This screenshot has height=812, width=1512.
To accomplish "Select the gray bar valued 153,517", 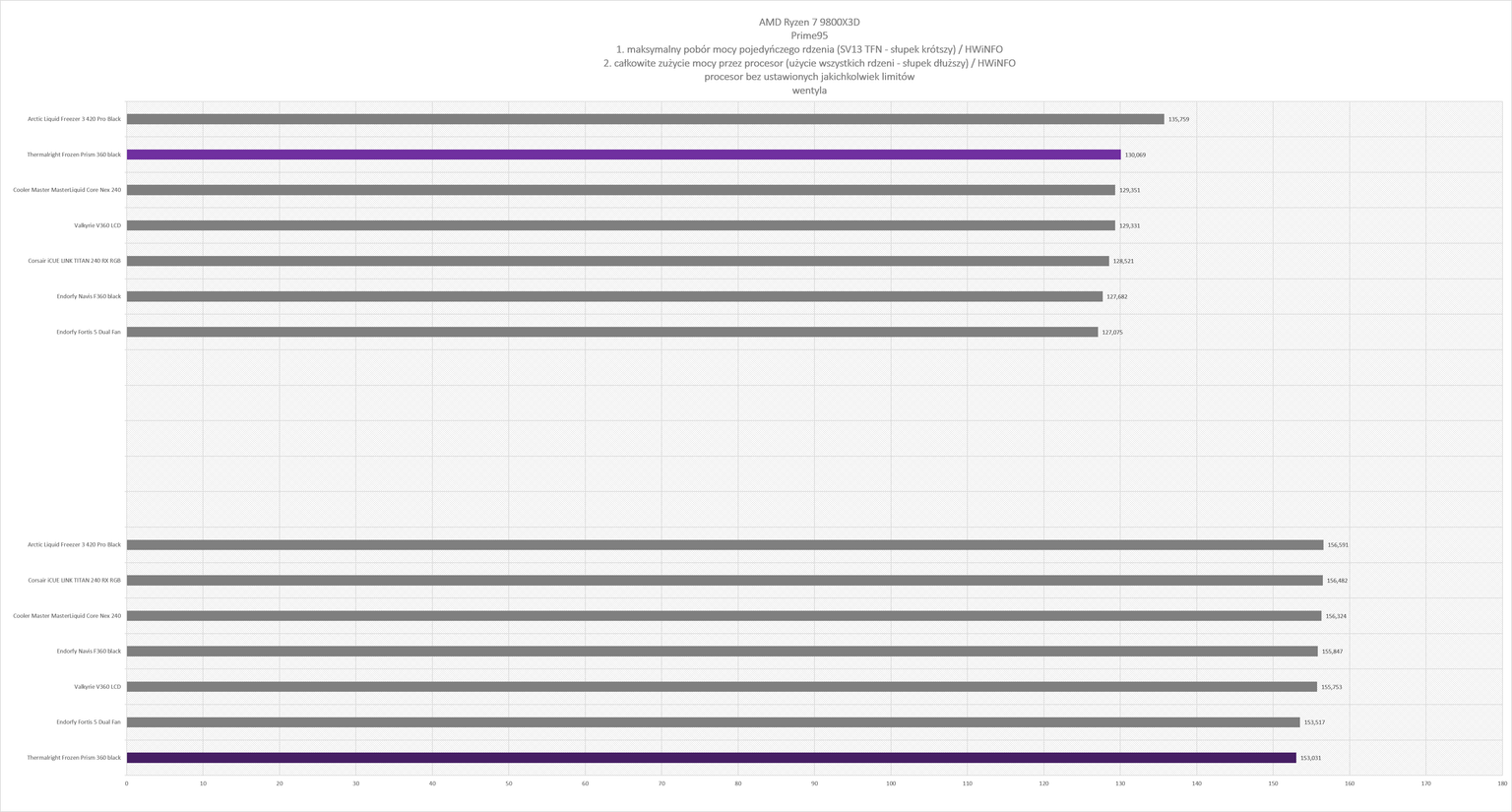I will click(x=713, y=722).
